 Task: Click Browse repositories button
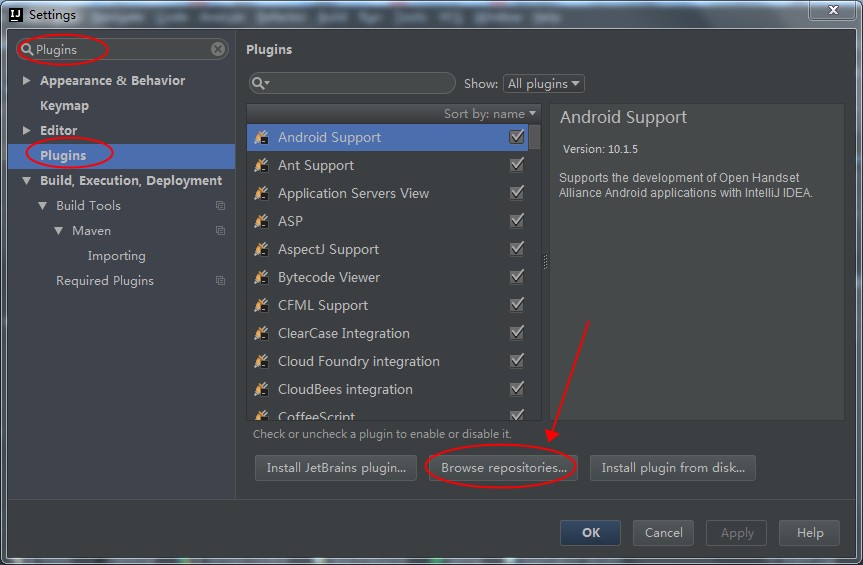[x=503, y=468]
